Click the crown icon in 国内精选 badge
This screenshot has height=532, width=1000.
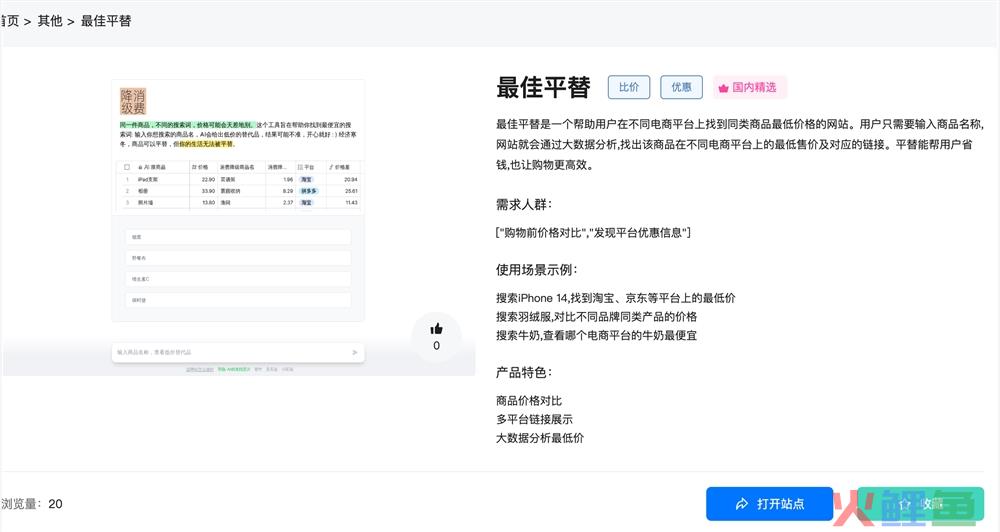click(x=723, y=88)
